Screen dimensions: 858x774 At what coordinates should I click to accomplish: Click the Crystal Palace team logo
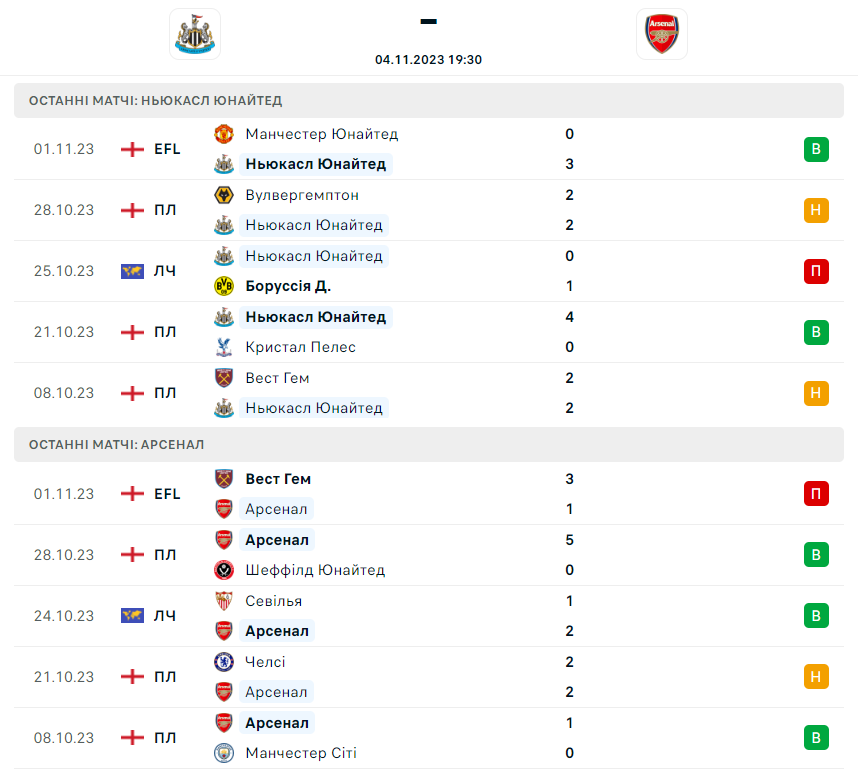click(224, 347)
